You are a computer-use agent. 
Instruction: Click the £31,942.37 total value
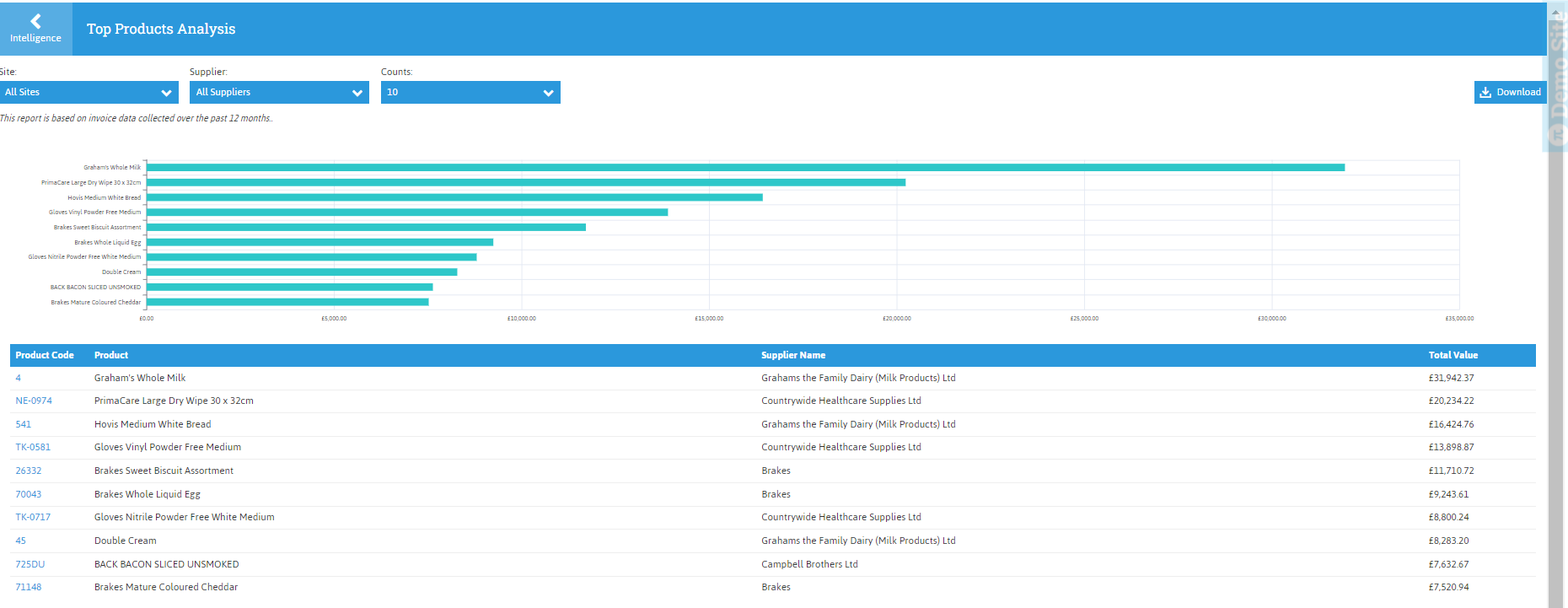[x=1451, y=378]
